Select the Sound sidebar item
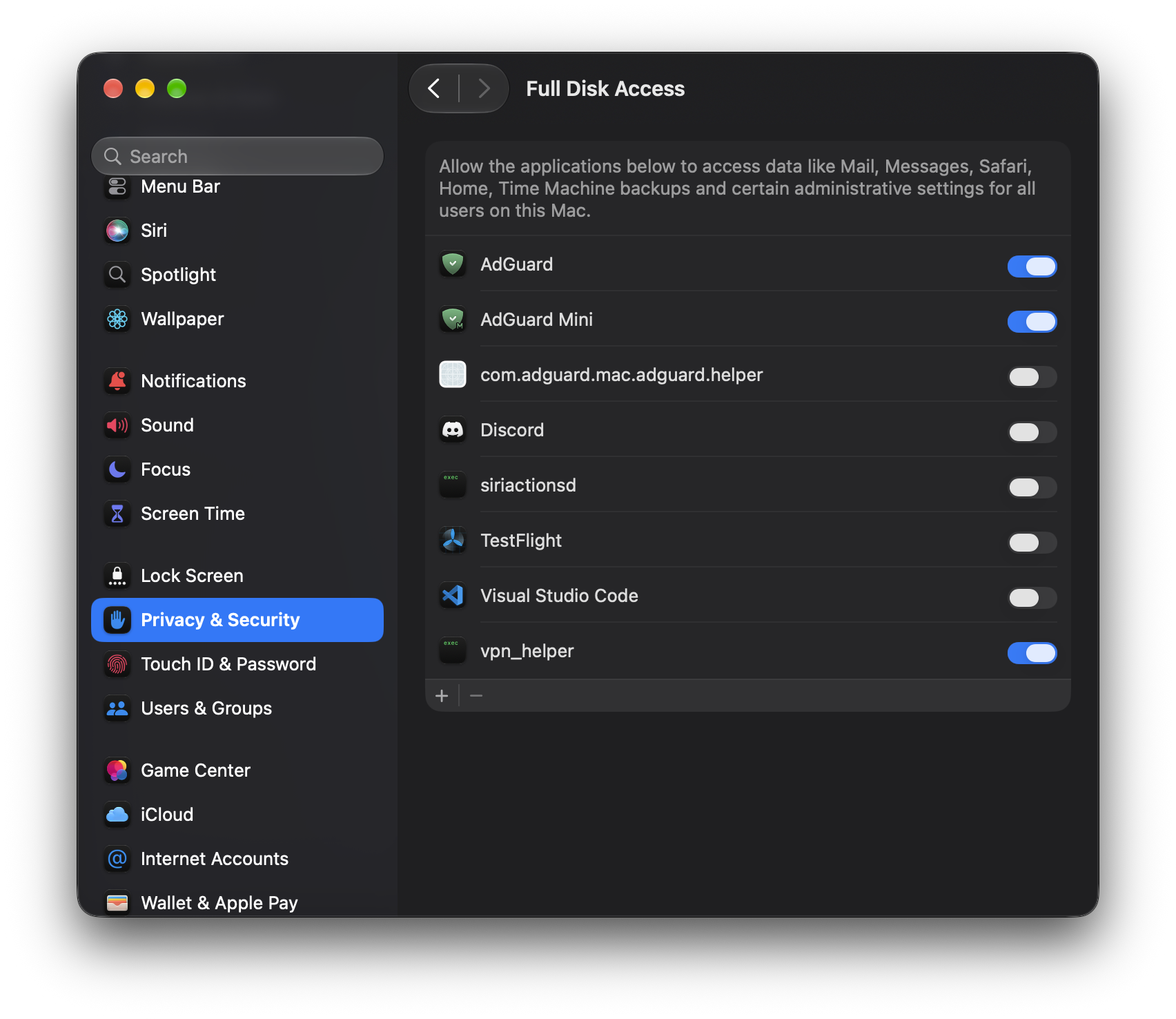This screenshot has height=1019, width=1176. point(237,425)
